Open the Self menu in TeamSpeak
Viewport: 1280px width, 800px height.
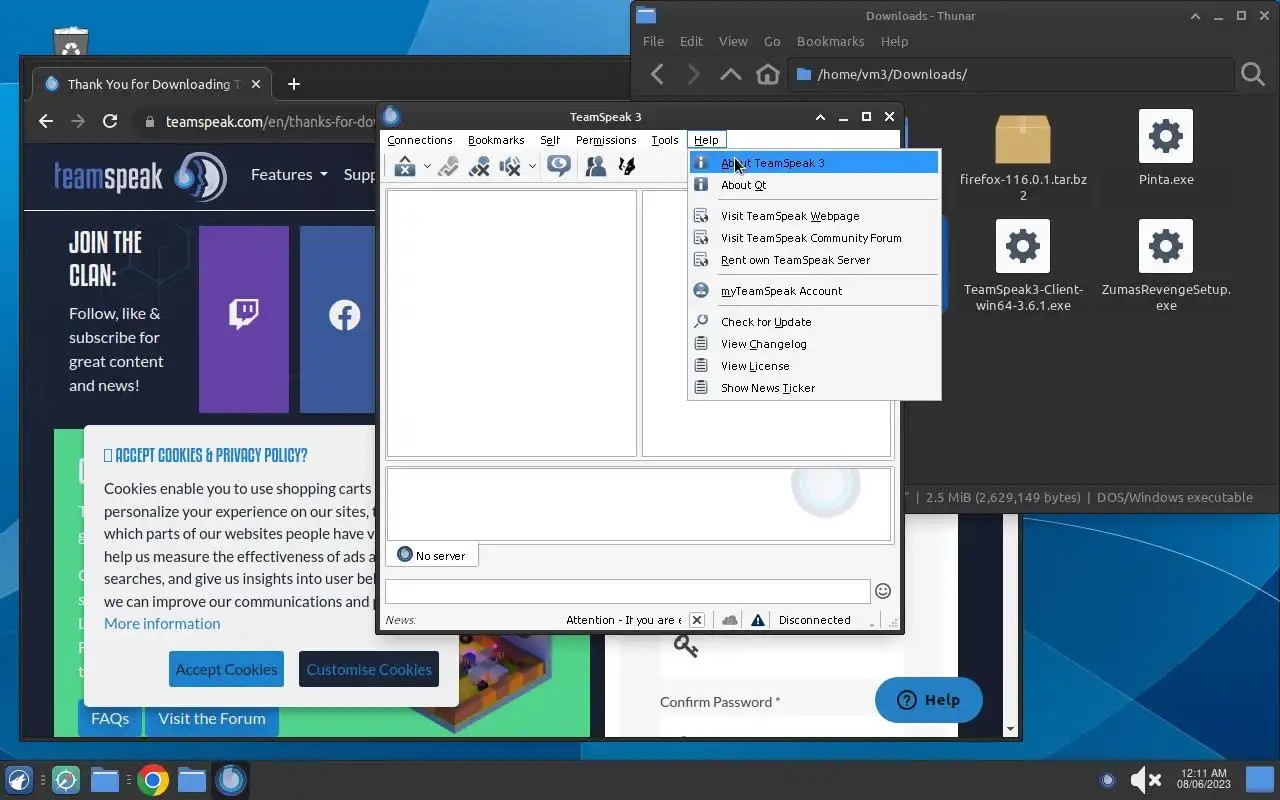[x=550, y=140]
